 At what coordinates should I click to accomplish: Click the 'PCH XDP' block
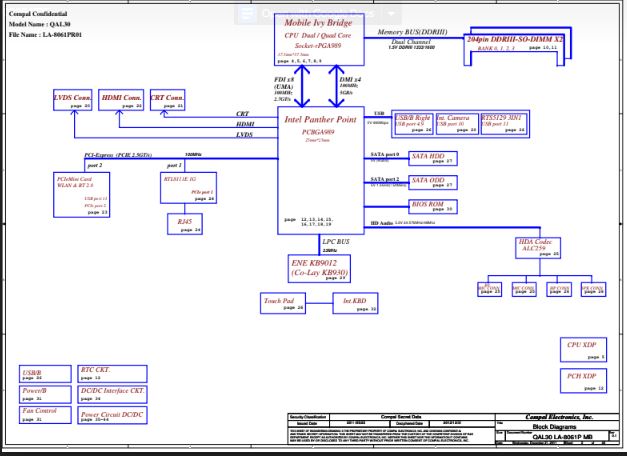[x=583, y=381]
